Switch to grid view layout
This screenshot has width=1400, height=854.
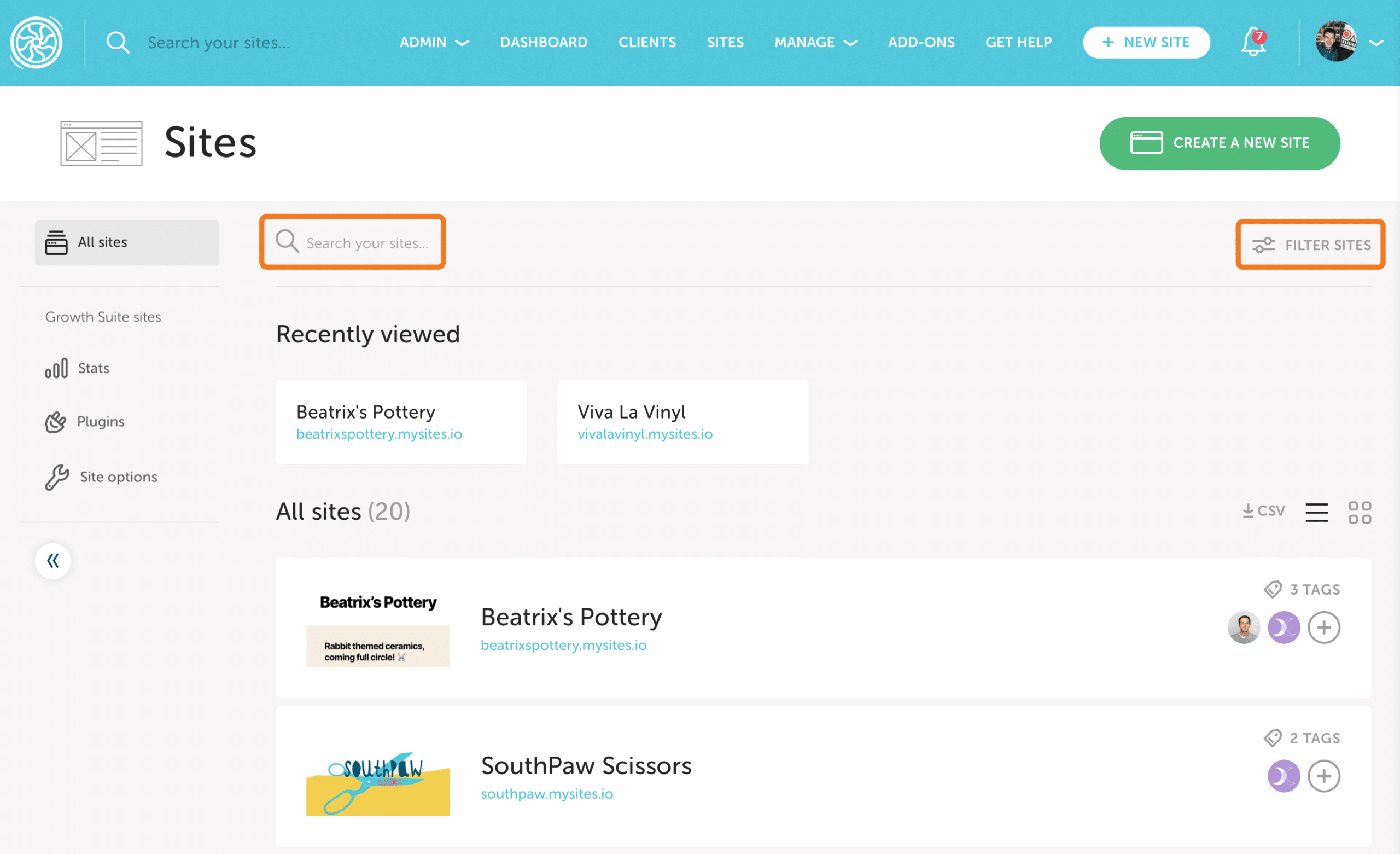point(1359,512)
